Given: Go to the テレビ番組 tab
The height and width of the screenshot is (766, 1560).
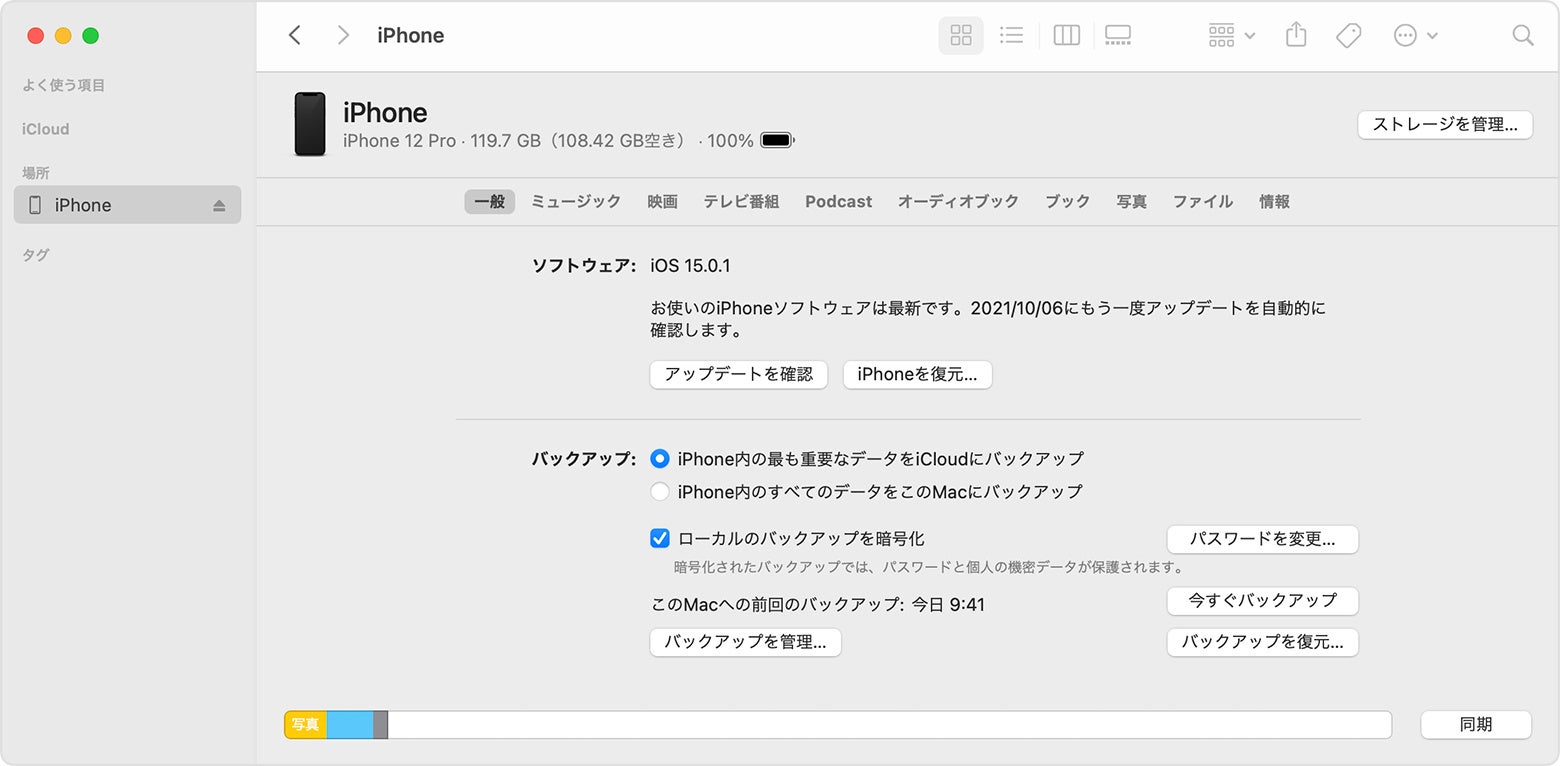Looking at the screenshot, I should [x=741, y=202].
